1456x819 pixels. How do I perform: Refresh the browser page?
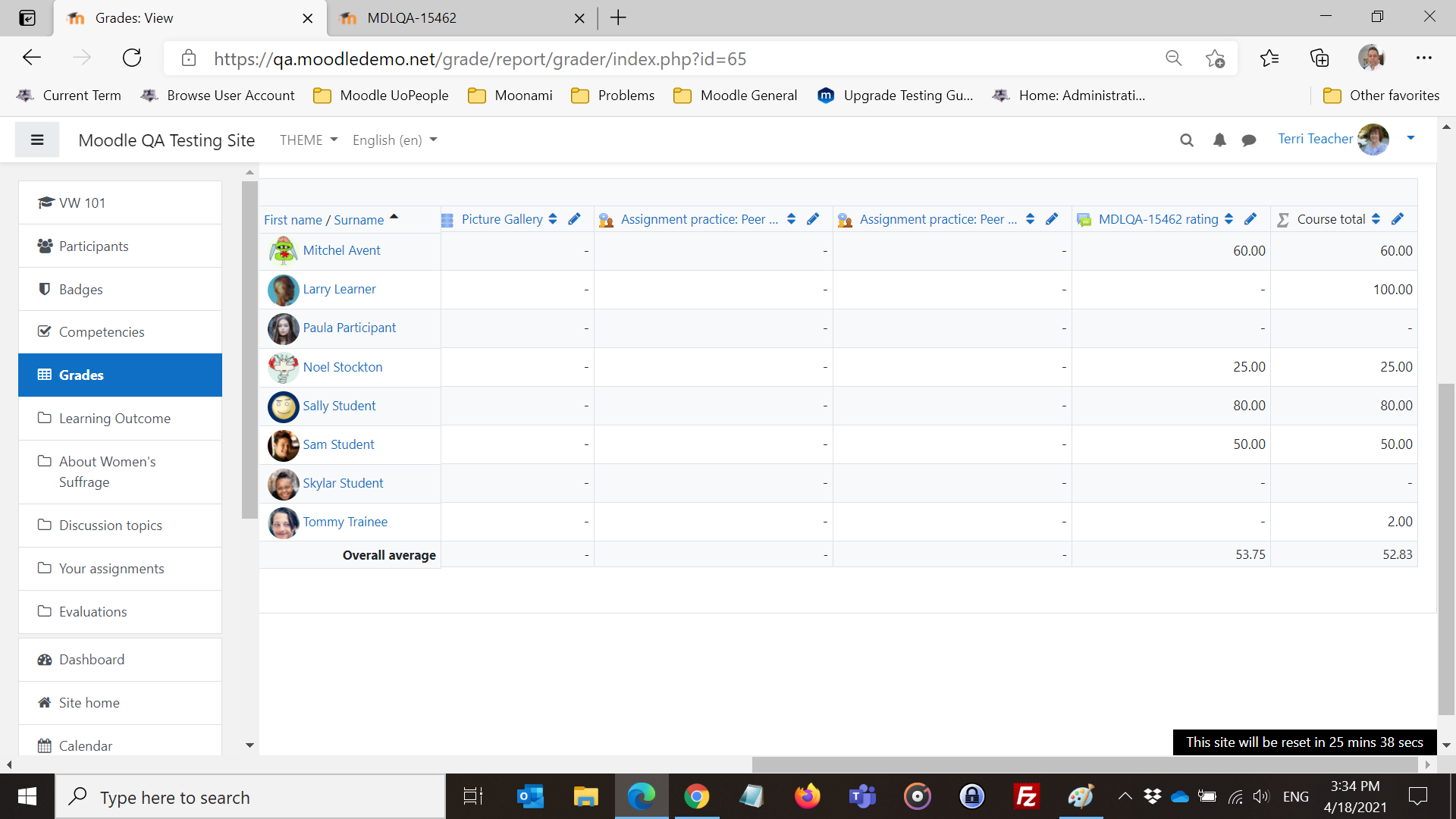click(132, 58)
